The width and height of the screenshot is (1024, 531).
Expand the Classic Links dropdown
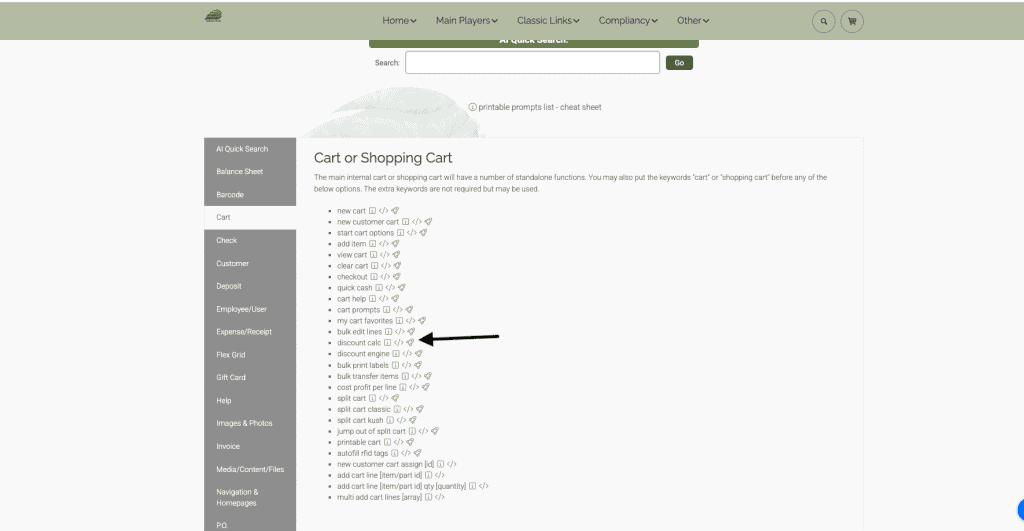pyautogui.click(x=547, y=21)
